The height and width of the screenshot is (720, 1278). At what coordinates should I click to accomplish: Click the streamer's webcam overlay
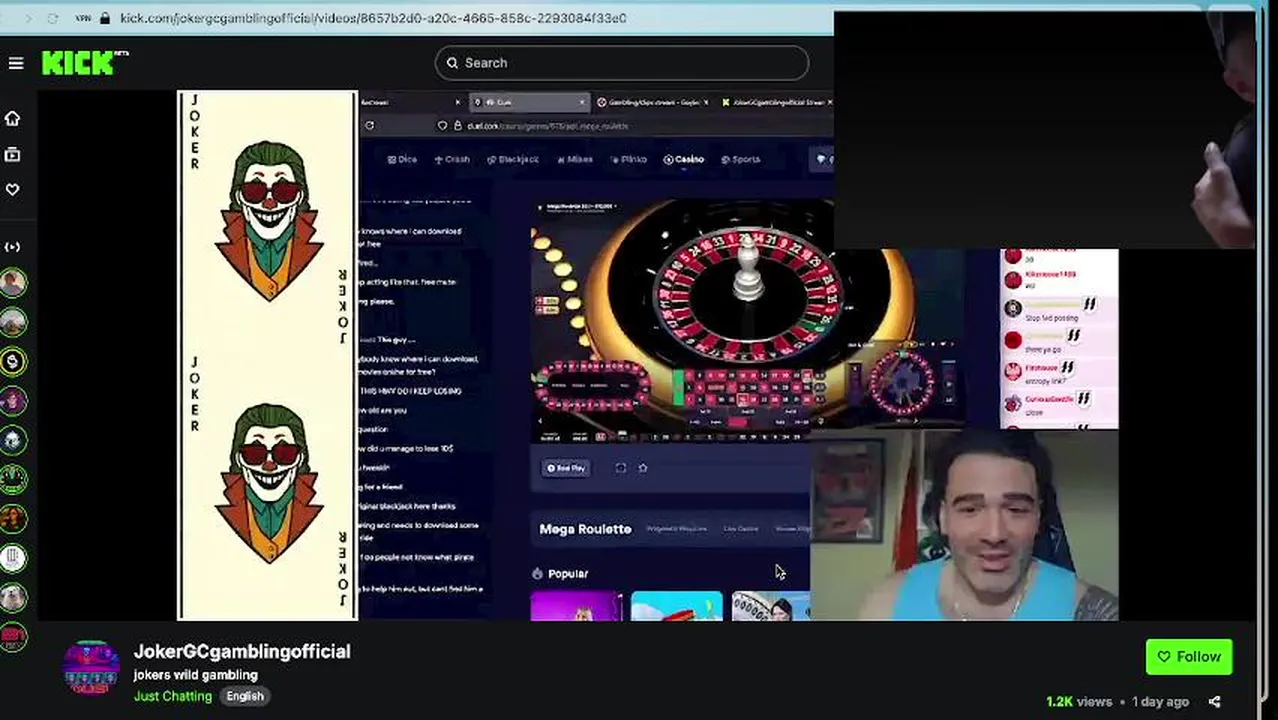click(x=965, y=526)
